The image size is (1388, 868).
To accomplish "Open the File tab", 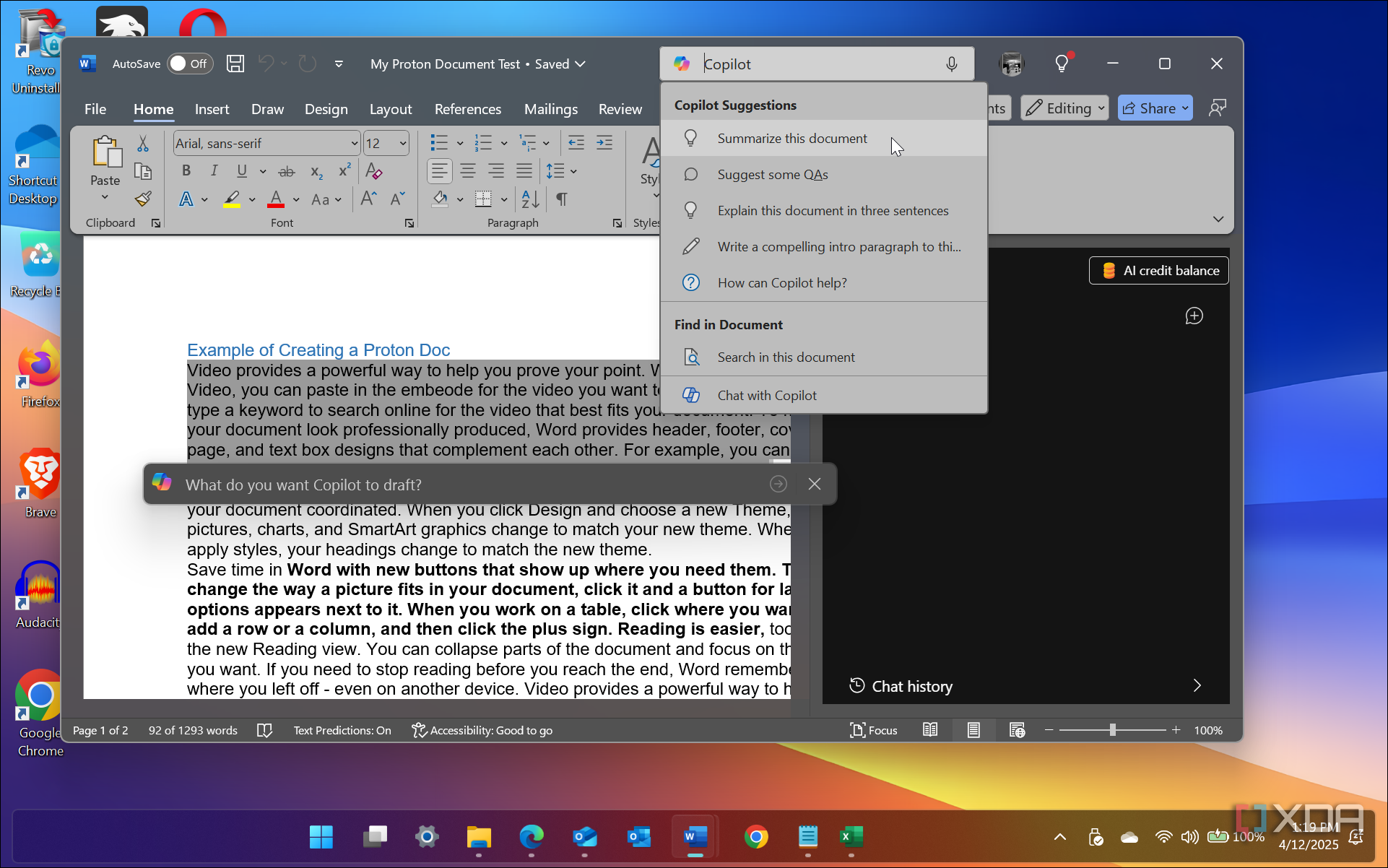I will tap(95, 109).
